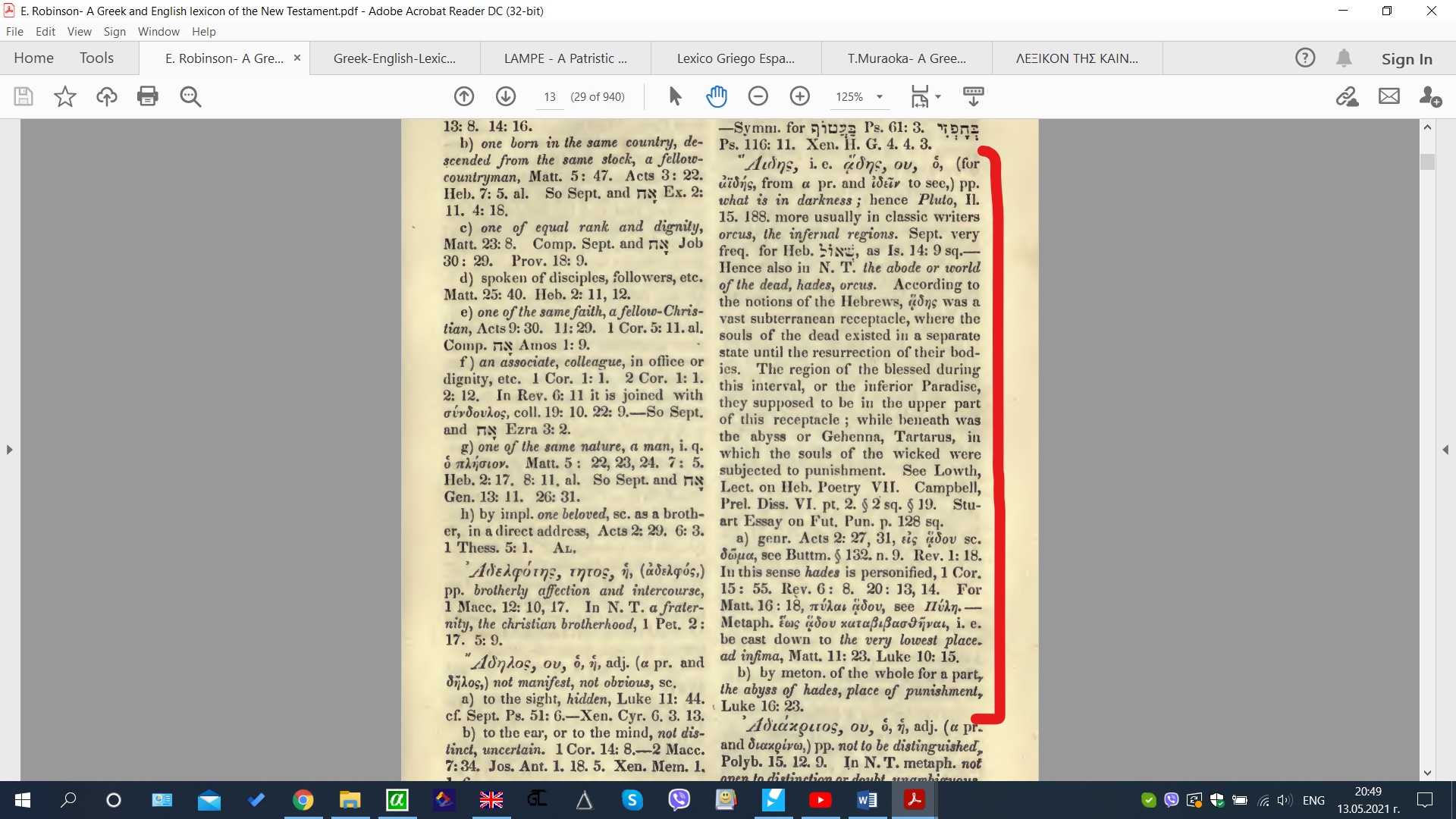Viewport: 1456px width, 819px height.
Task: Open the 125% zoom level dropdown
Action: (x=879, y=96)
